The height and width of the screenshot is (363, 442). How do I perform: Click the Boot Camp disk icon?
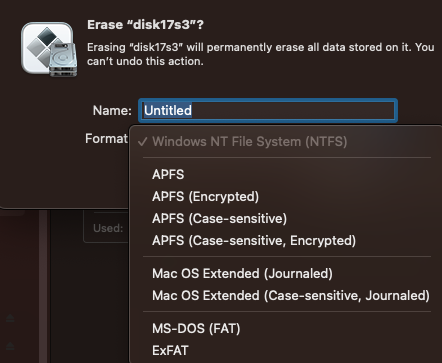click(49, 50)
